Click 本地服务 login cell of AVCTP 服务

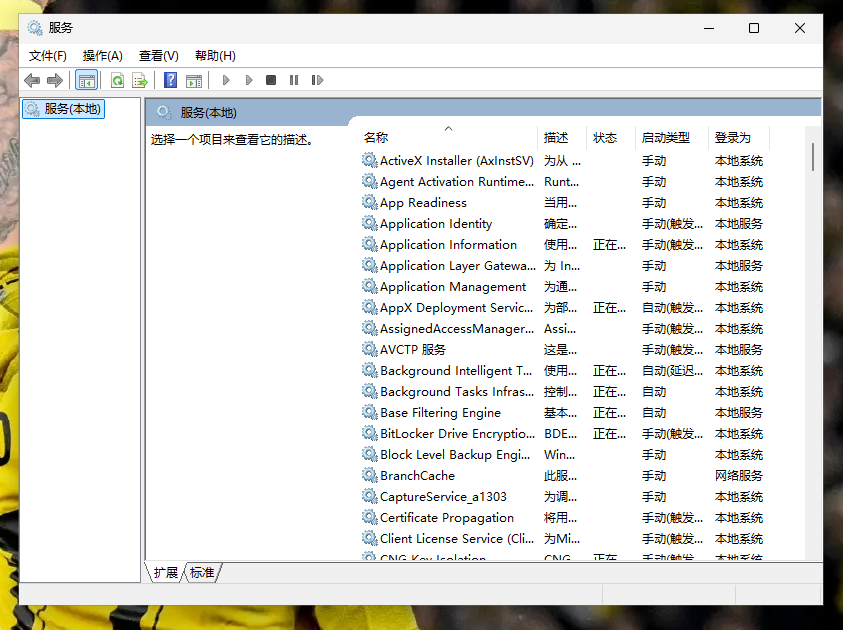(739, 350)
